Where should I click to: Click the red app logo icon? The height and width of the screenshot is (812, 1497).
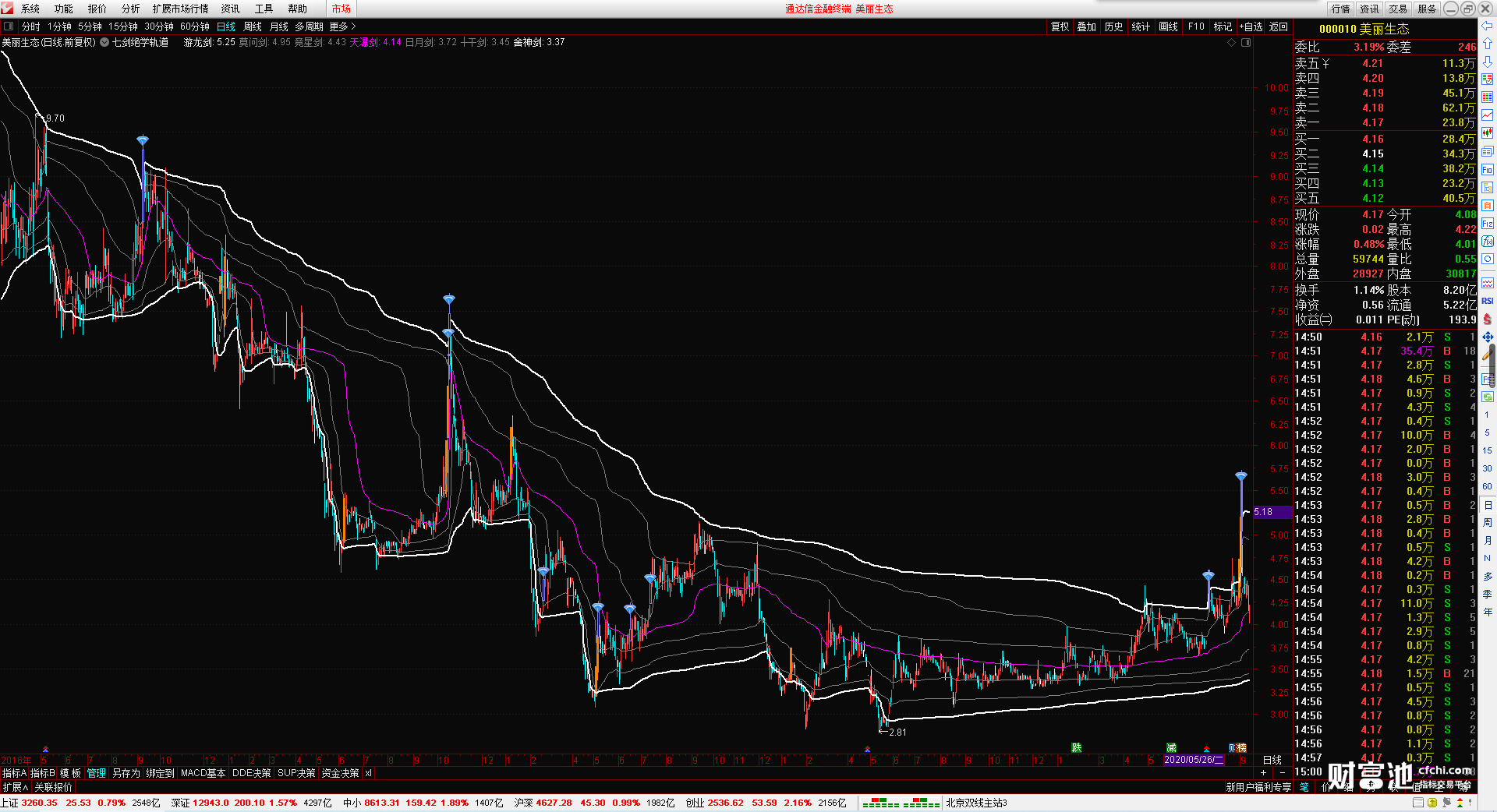(x=8, y=8)
